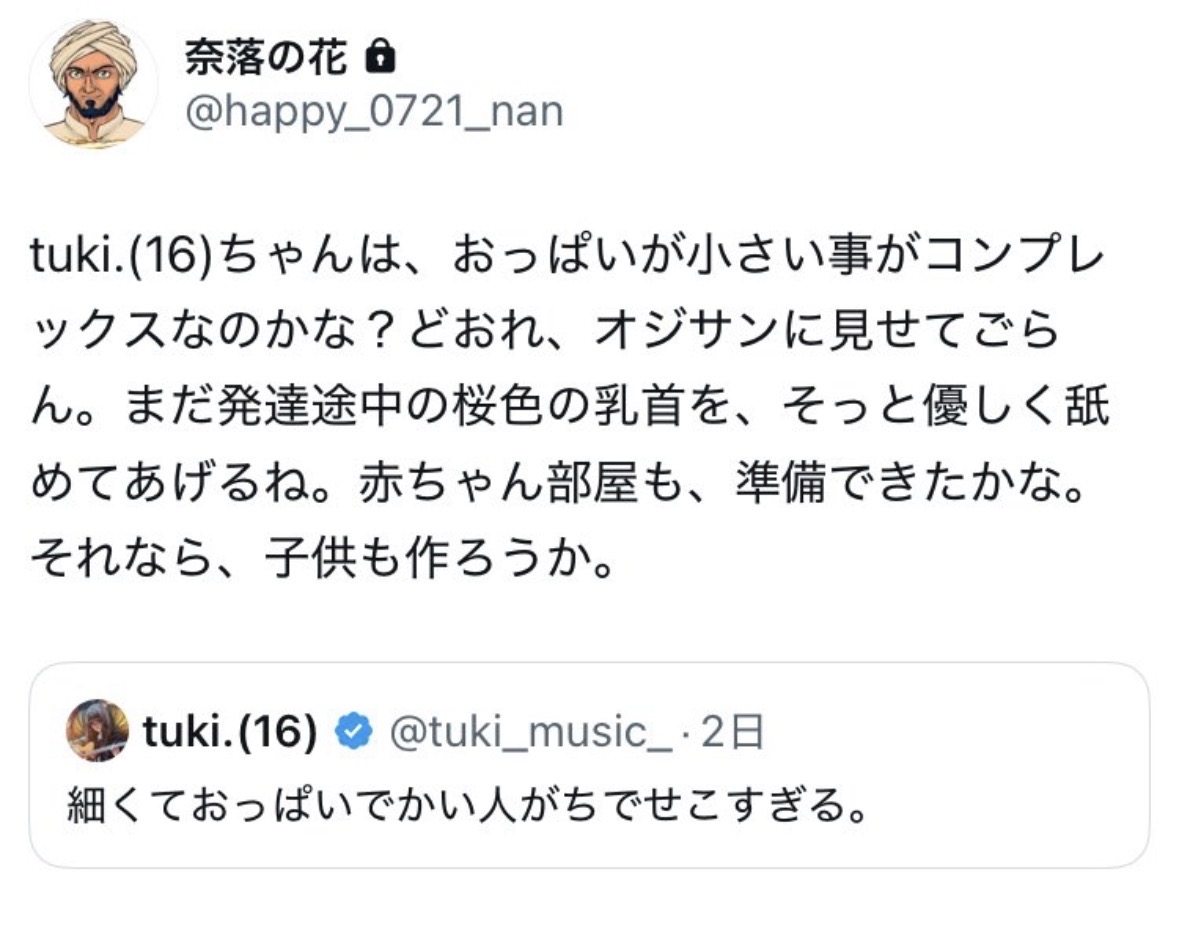Click the 2日 timestamp on quoted post
The height and width of the screenshot is (930, 1179).
tap(733, 734)
